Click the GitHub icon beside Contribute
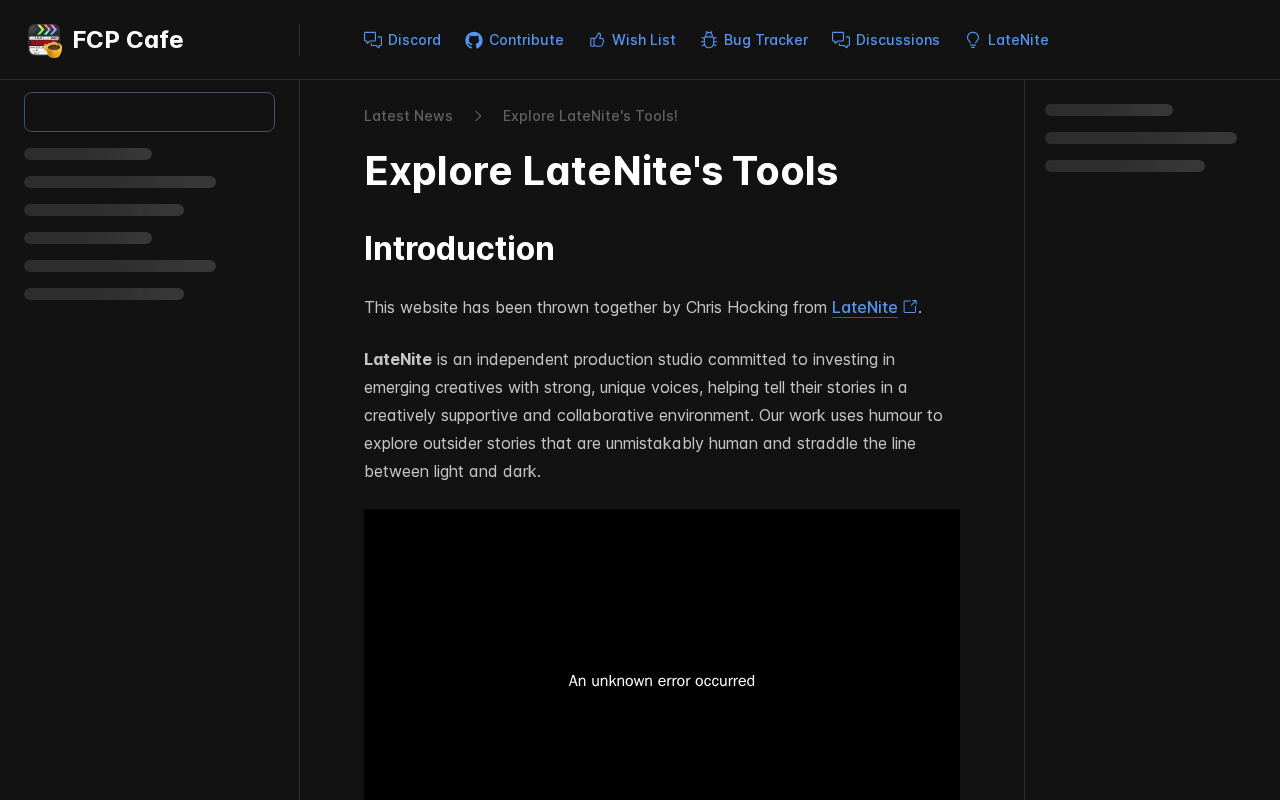 (x=474, y=40)
